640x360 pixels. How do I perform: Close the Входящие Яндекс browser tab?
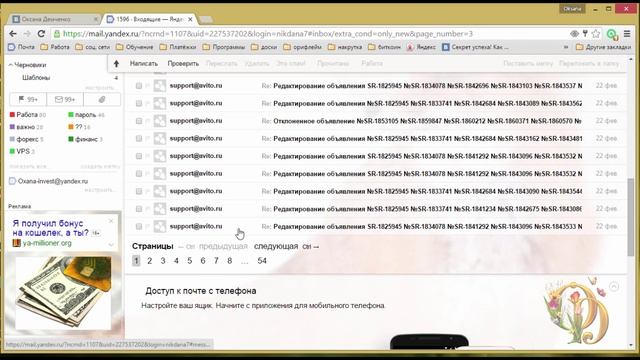click(x=190, y=19)
